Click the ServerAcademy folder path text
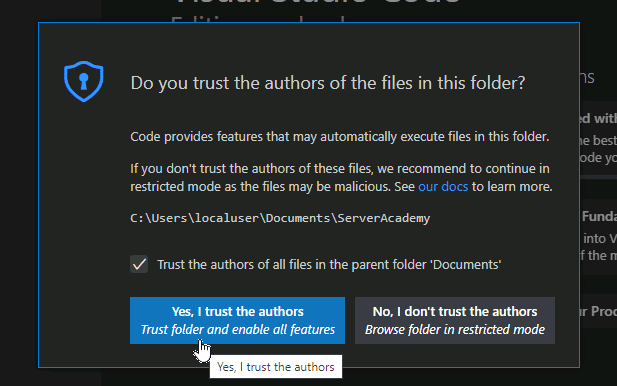617x386 pixels. click(280, 218)
